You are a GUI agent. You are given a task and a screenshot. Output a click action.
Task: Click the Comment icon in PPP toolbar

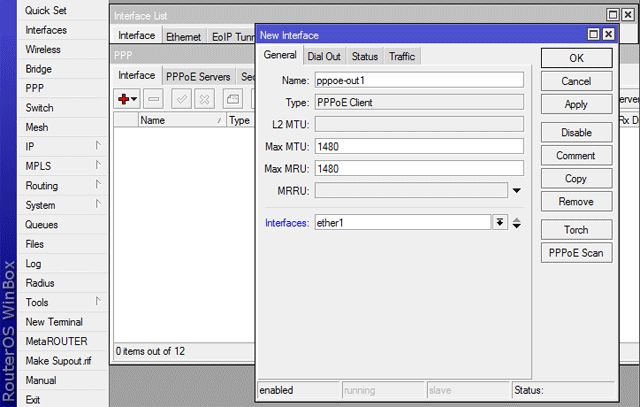click(232, 99)
